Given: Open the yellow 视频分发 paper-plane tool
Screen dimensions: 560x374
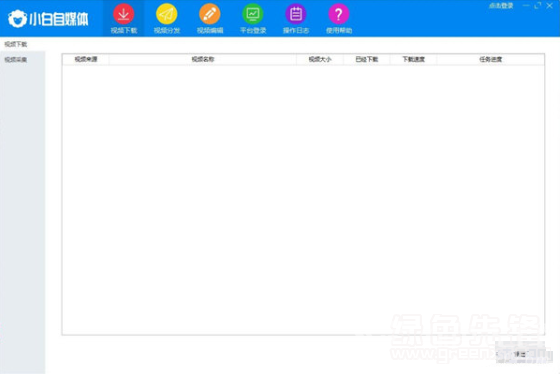Looking at the screenshot, I should coord(167,19).
